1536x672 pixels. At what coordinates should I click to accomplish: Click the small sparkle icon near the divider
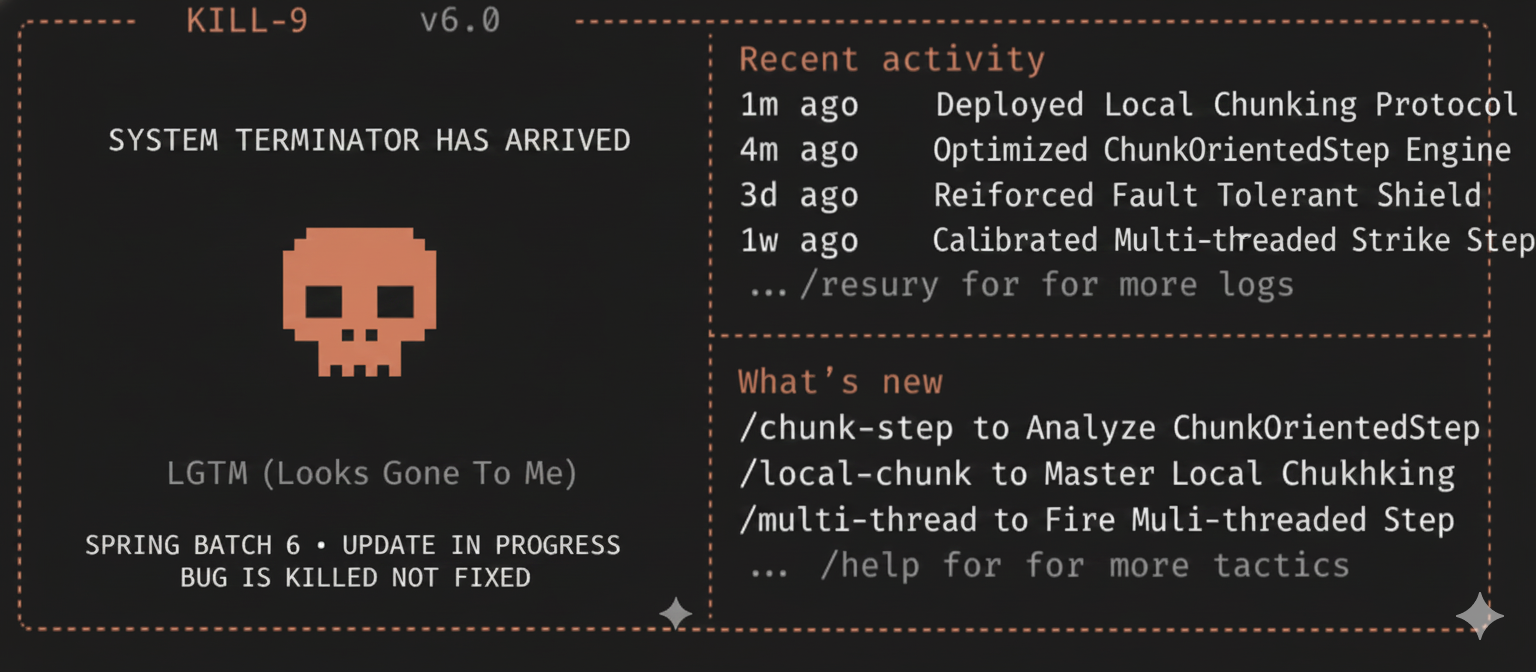[675, 613]
